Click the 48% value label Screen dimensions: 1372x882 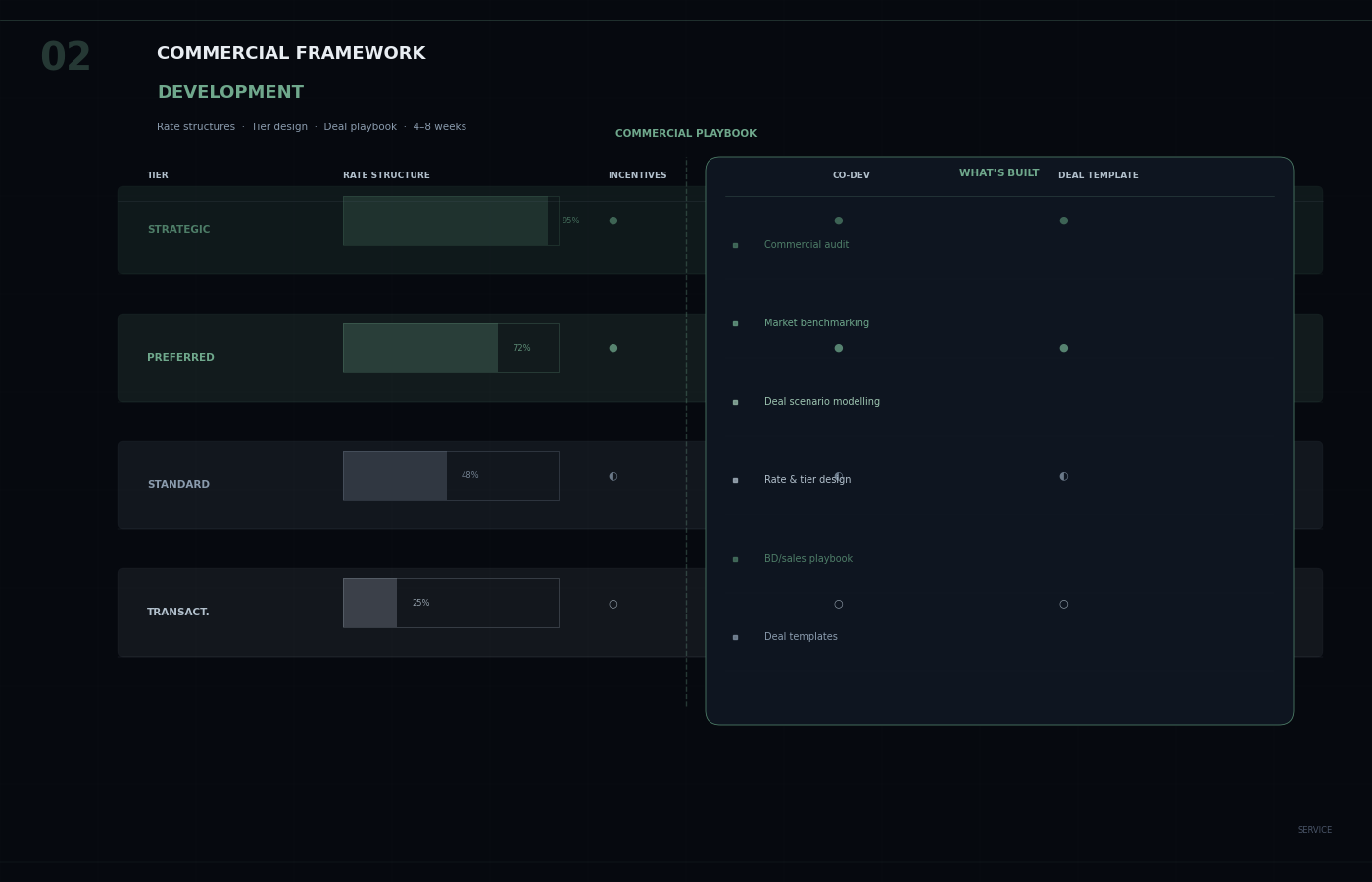click(x=469, y=475)
